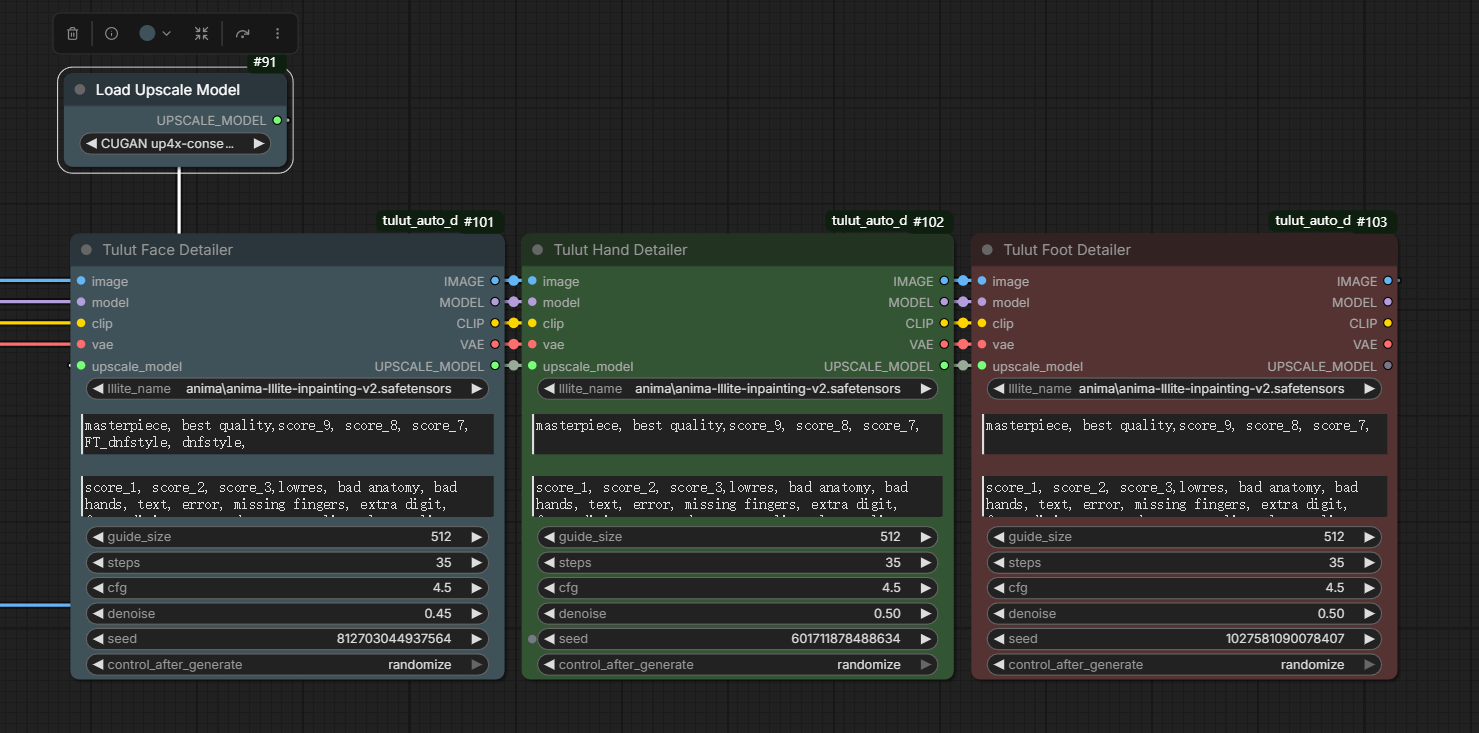The height and width of the screenshot is (733, 1479).
Task: Increase cfg on Foot Detailer with right arrow
Action: [1369, 588]
